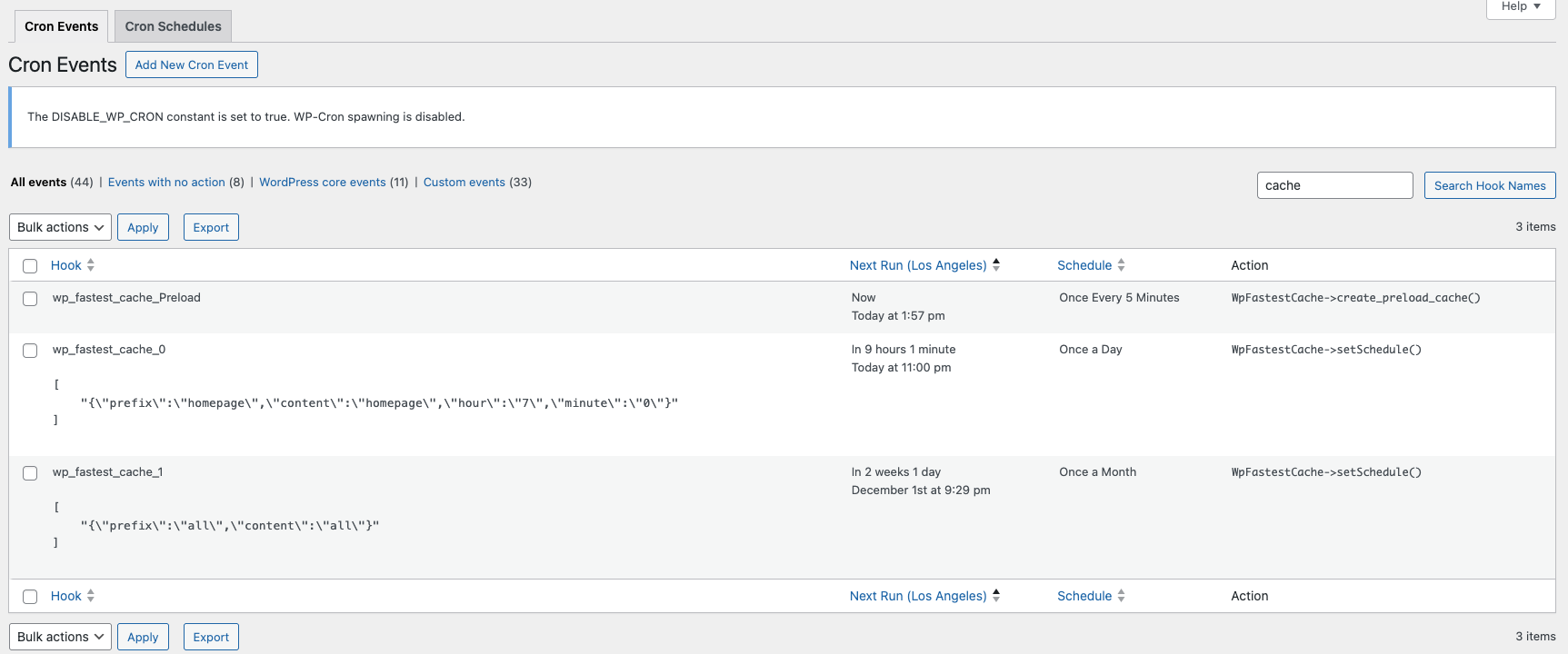The image size is (1568, 654).
Task: Filter by WordPress core events
Action: click(x=323, y=182)
